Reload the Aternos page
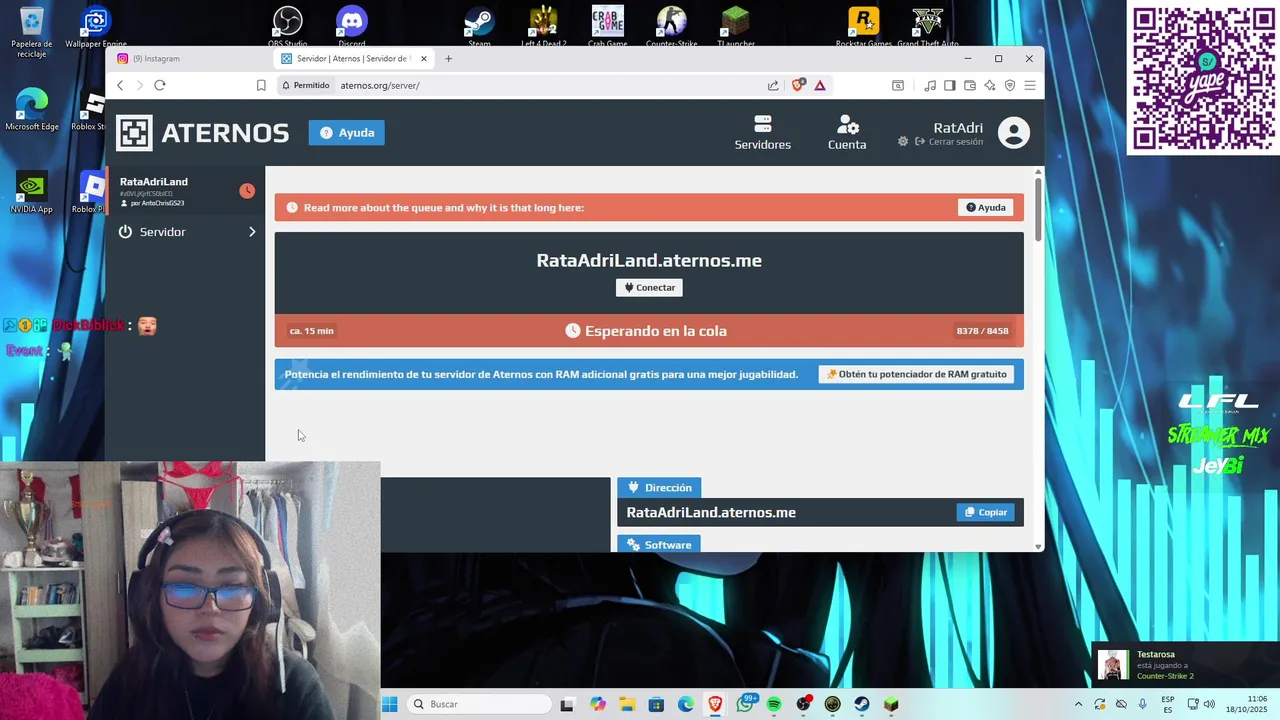Viewport: 1280px width, 720px height. coord(159,85)
